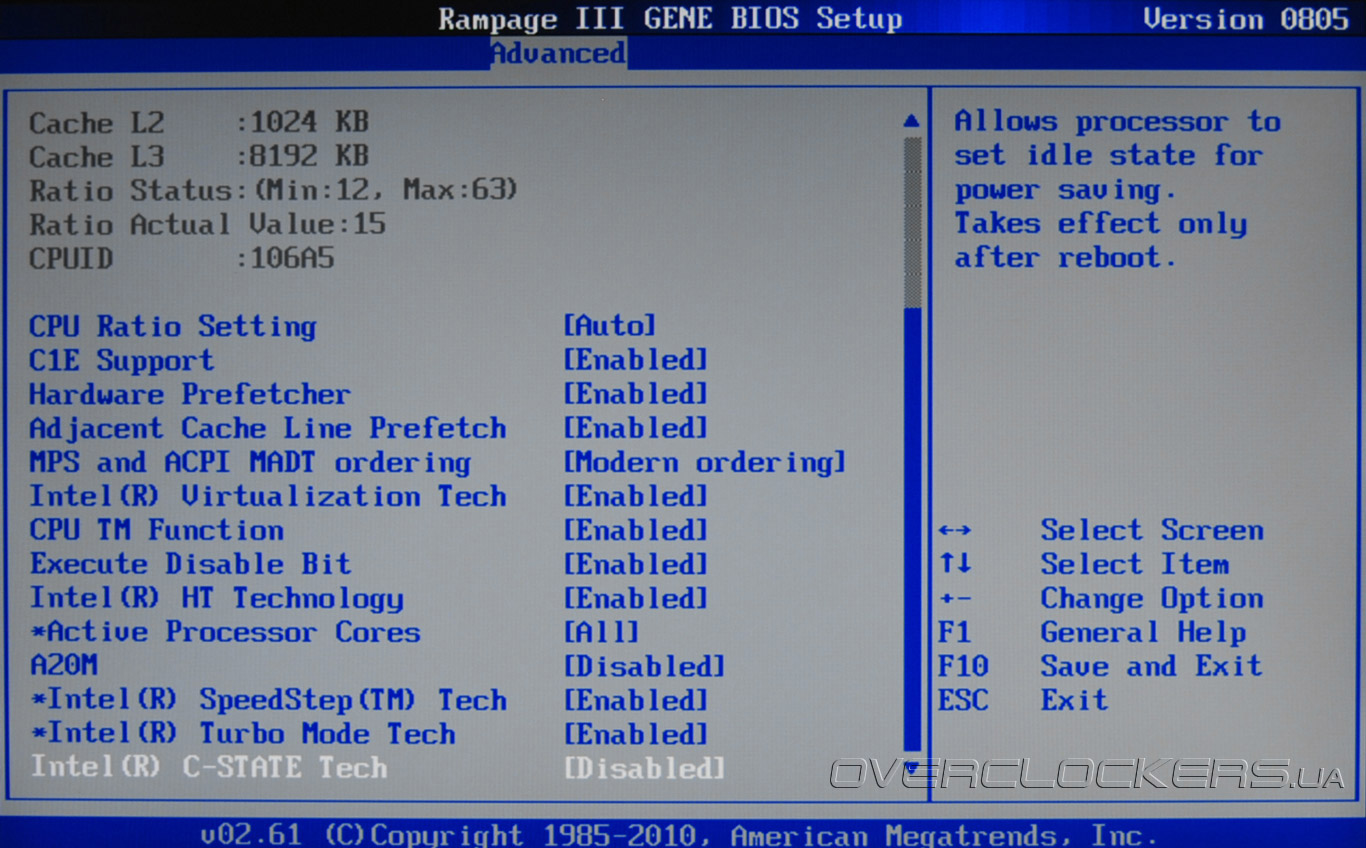Toggle the A20M [Disabled] value
The width and height of the screenshot is (1366, 848).
coord(644,666)
